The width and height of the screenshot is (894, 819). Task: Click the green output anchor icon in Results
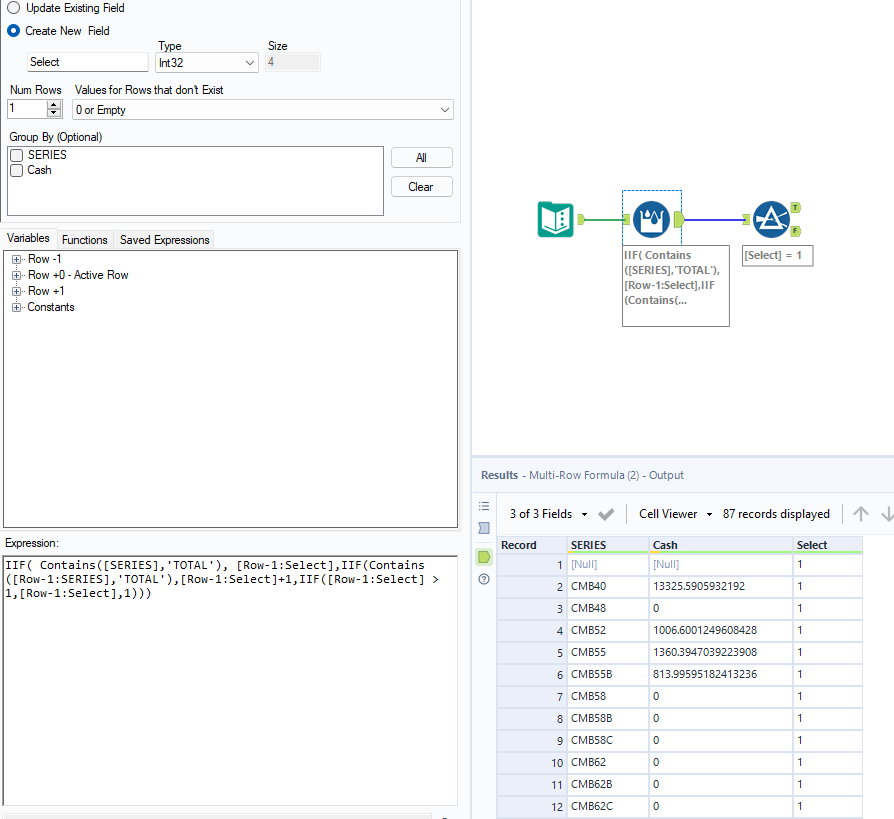pyautogui.click(x=484, y=558)
